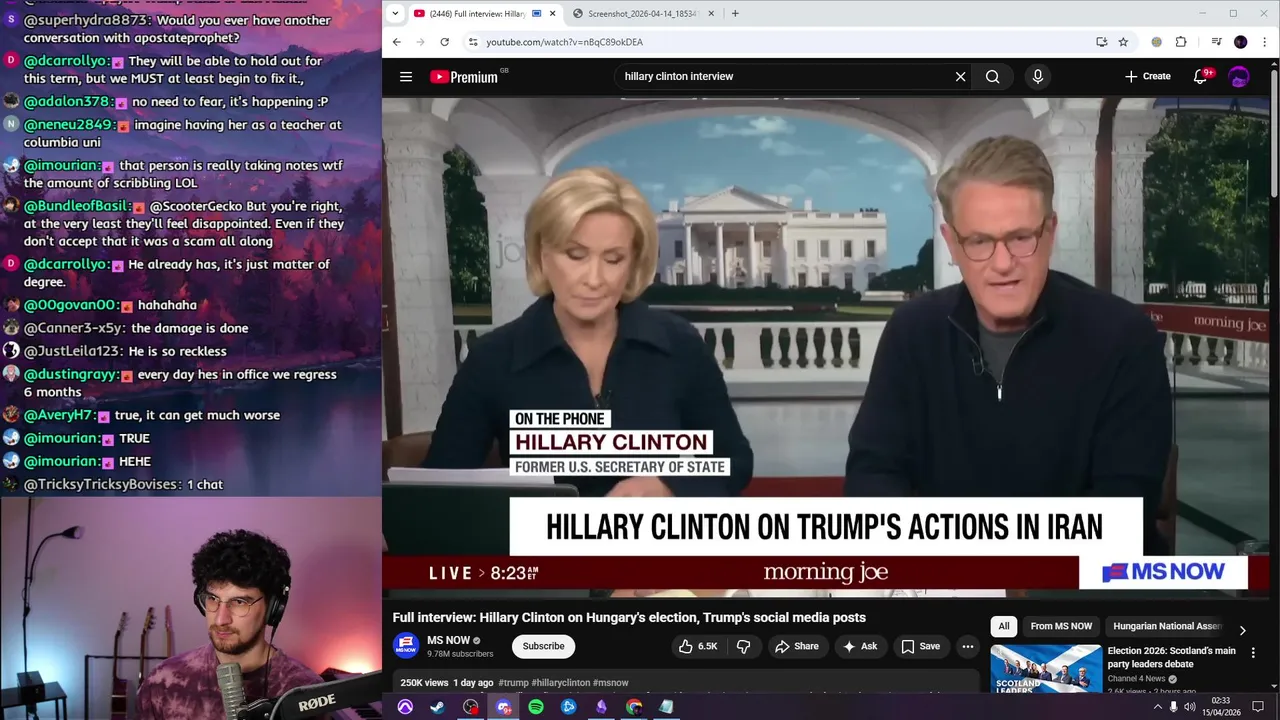Open Spotify from the taskbar
The width and height of the screenshot is (1280, 720).
click(x=536, y=707)
